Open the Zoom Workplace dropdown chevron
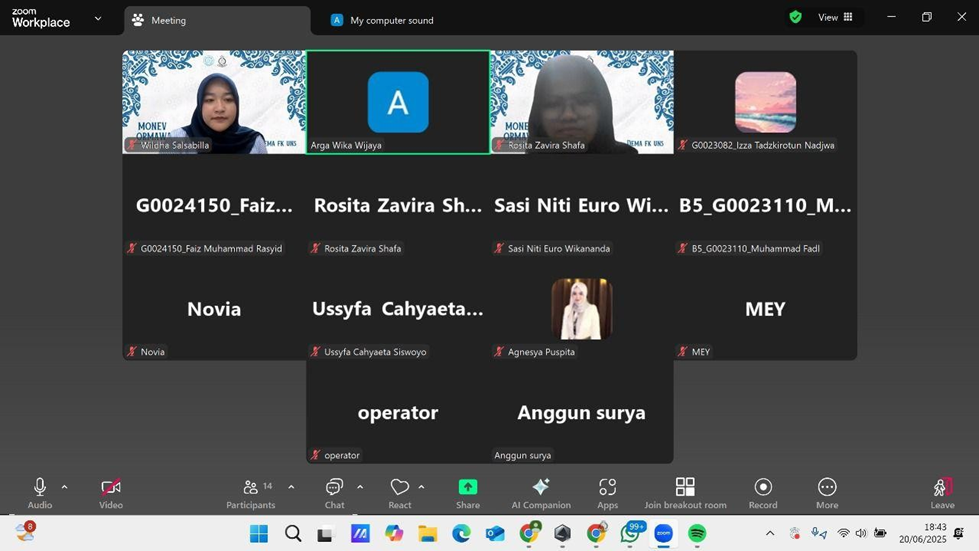Screen dimensions: 979x551 point(98,18)
